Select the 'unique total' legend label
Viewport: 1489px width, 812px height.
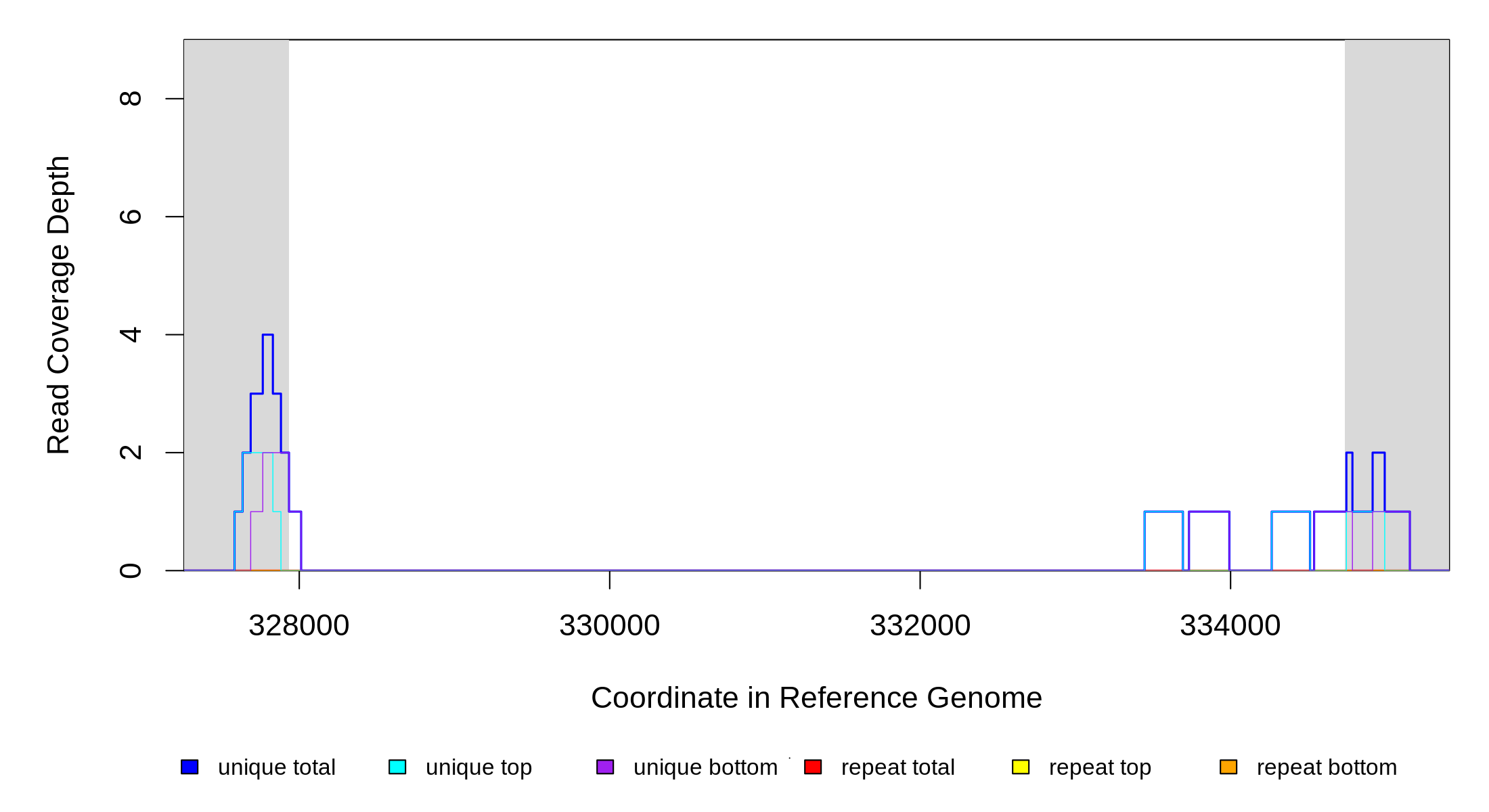[x=276, y=767]
